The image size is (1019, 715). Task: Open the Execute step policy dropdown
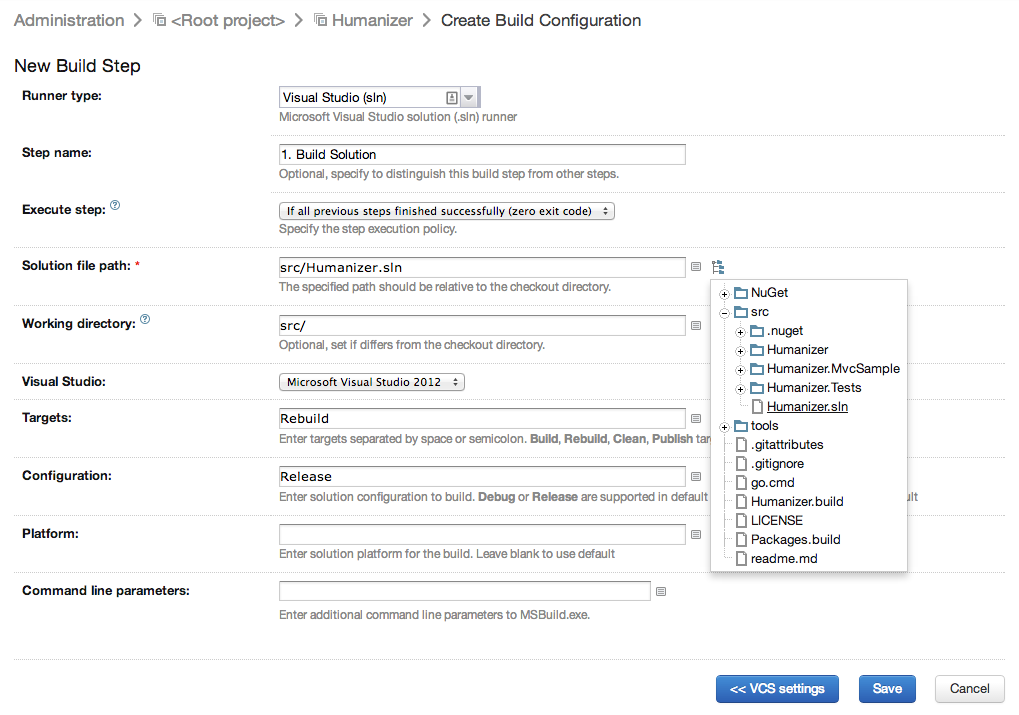446,211
